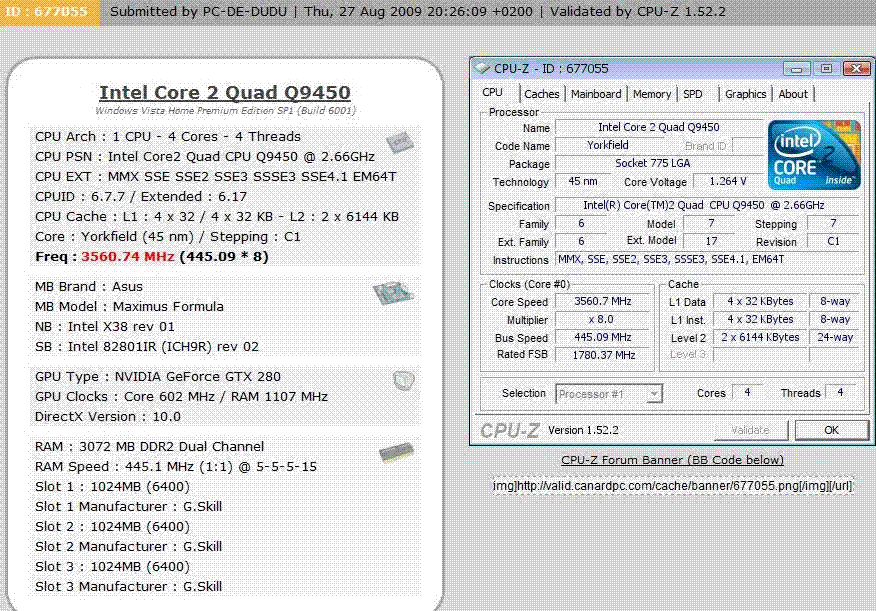Switch to the Graphics tab
876x611 pixels.
click(745, 94)
